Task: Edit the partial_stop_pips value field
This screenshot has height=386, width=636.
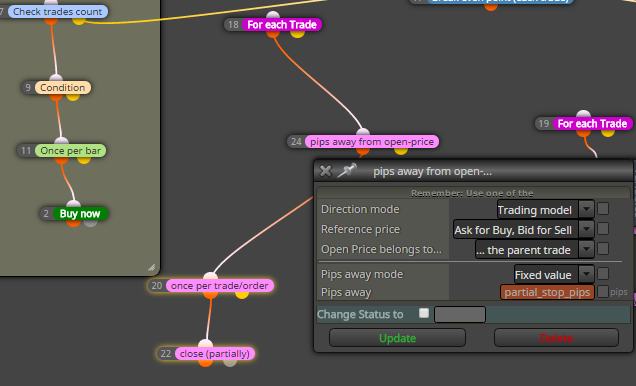Action: coord(547,292)
